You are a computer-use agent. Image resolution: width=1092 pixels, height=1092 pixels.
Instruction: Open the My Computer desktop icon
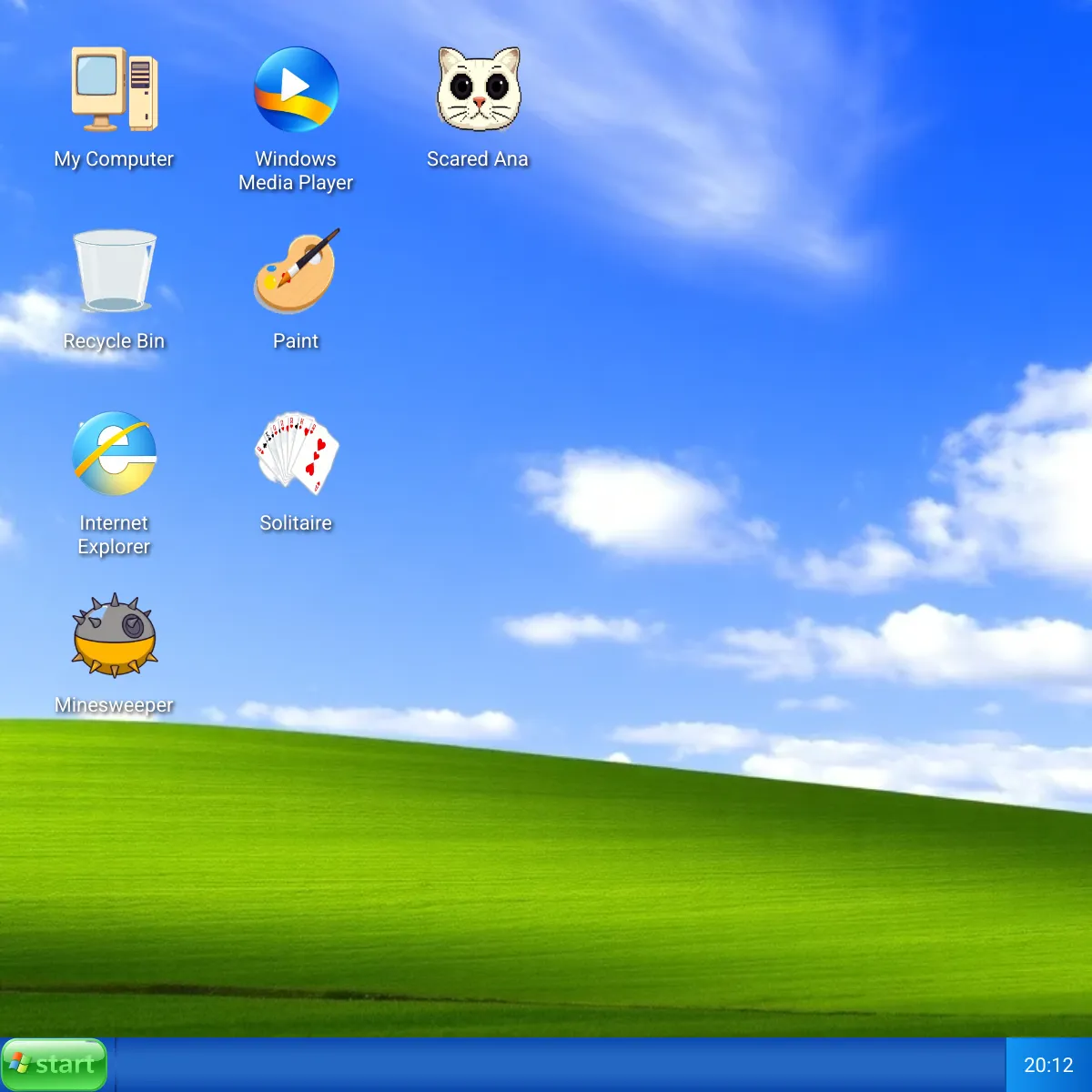click(114, 89)
